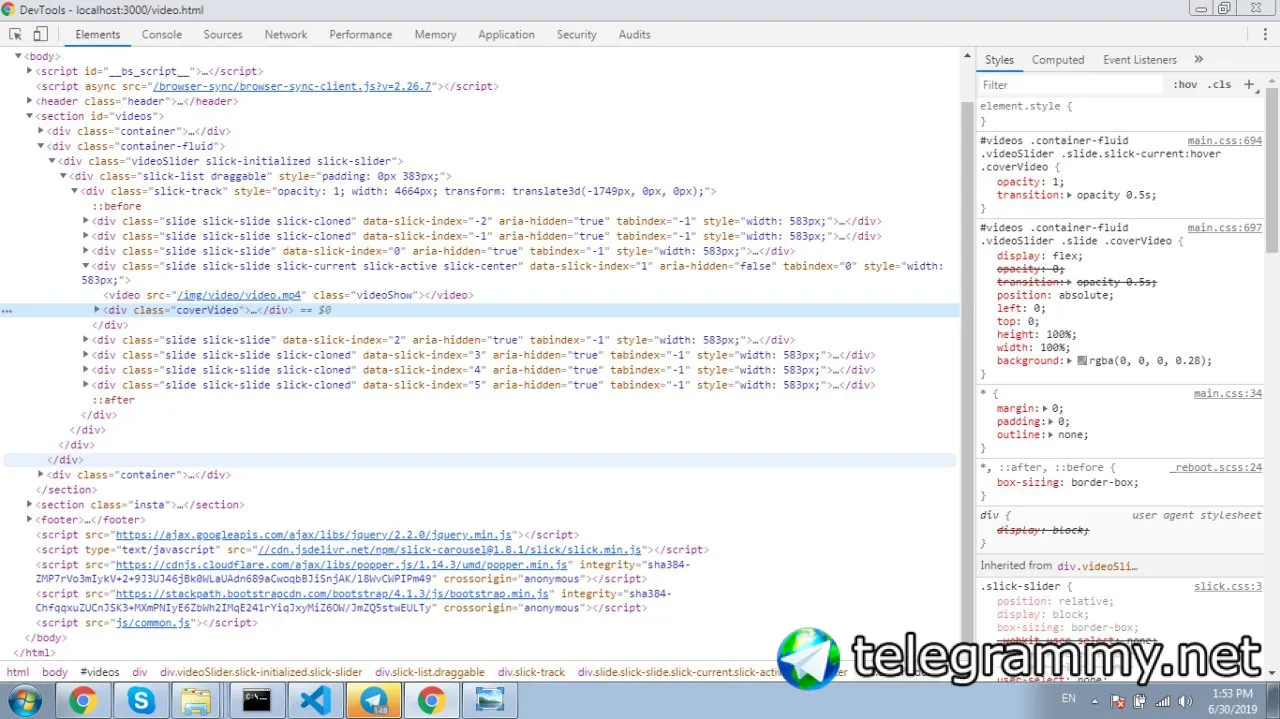Collapse the section id="videos" node

click(x=29, y=116)
